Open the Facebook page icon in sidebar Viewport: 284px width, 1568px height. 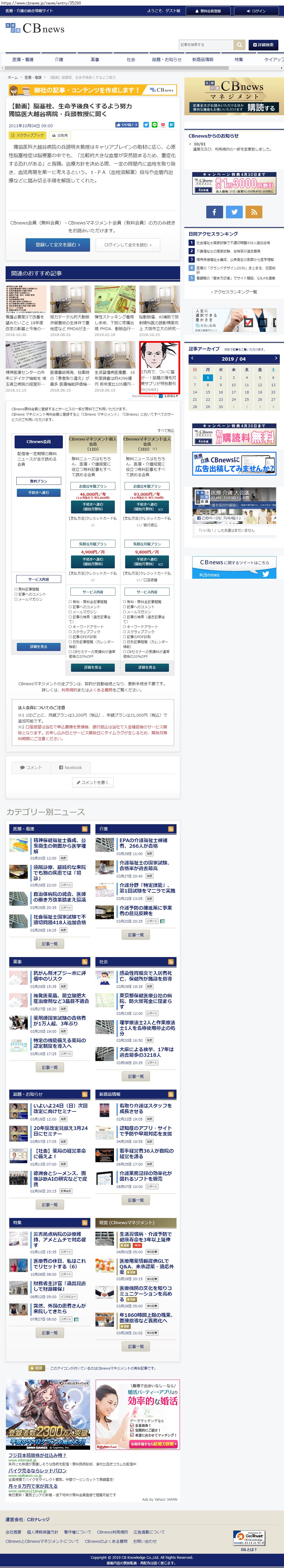point(214,211)
